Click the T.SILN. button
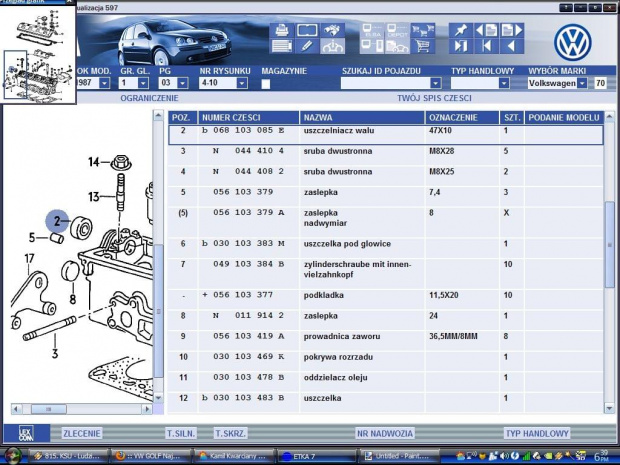 (x=181, y=433)
